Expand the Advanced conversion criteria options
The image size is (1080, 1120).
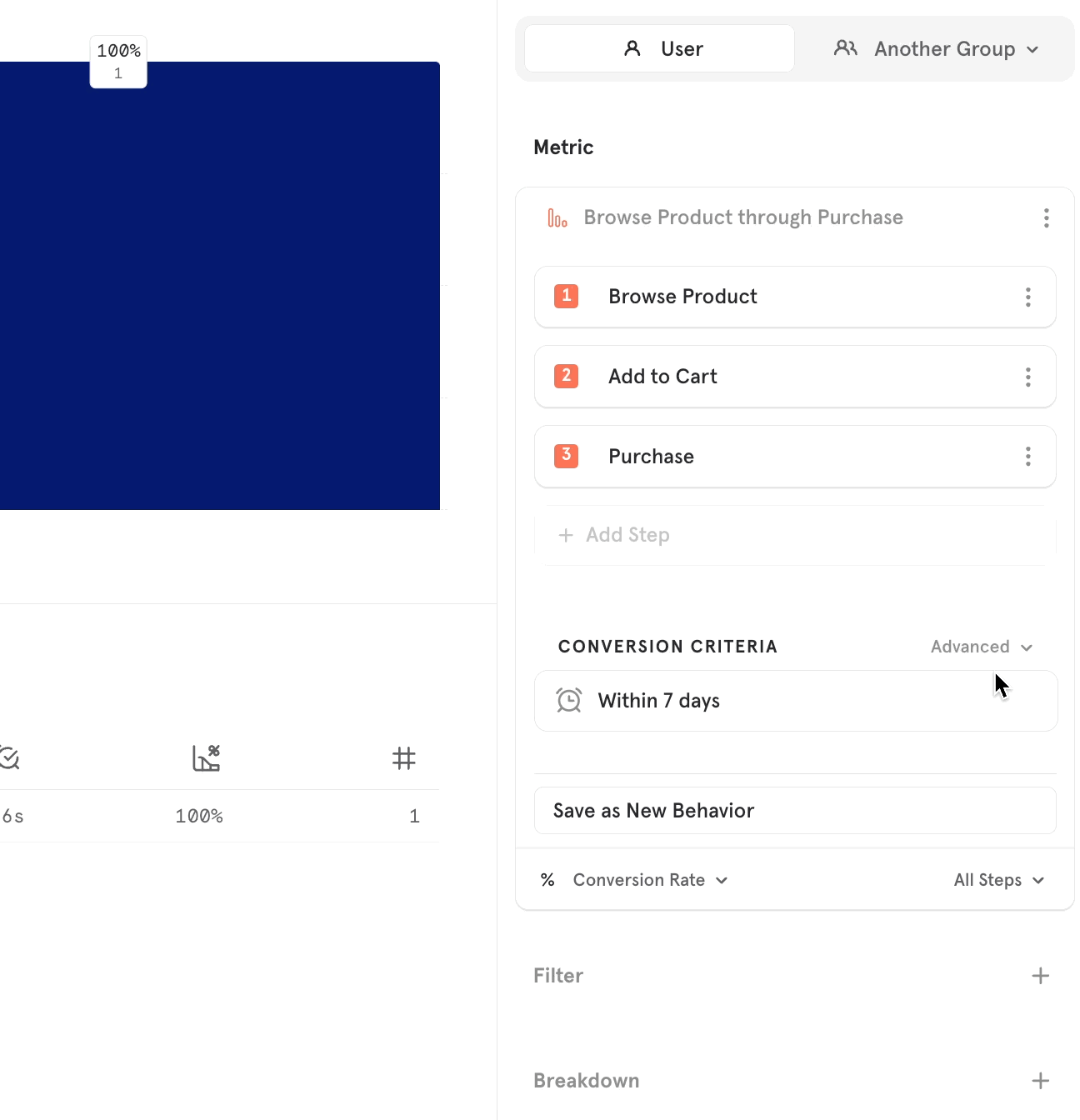tap(982, 647)
